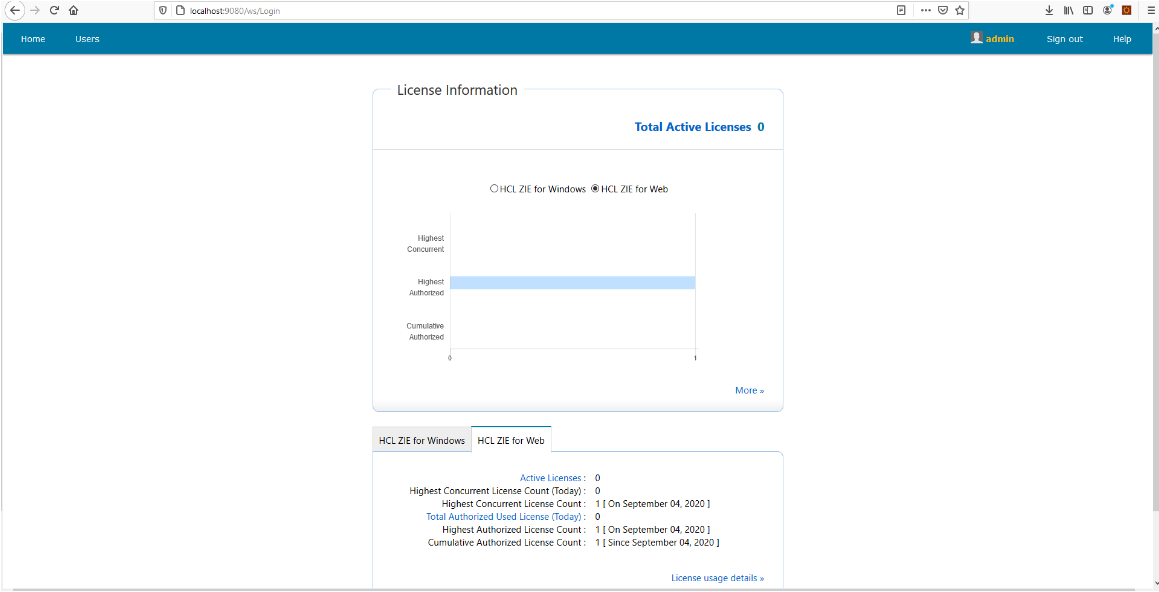
Task: Select the HCL ZIE for Web radio button
Action: (x=595, y=188)
